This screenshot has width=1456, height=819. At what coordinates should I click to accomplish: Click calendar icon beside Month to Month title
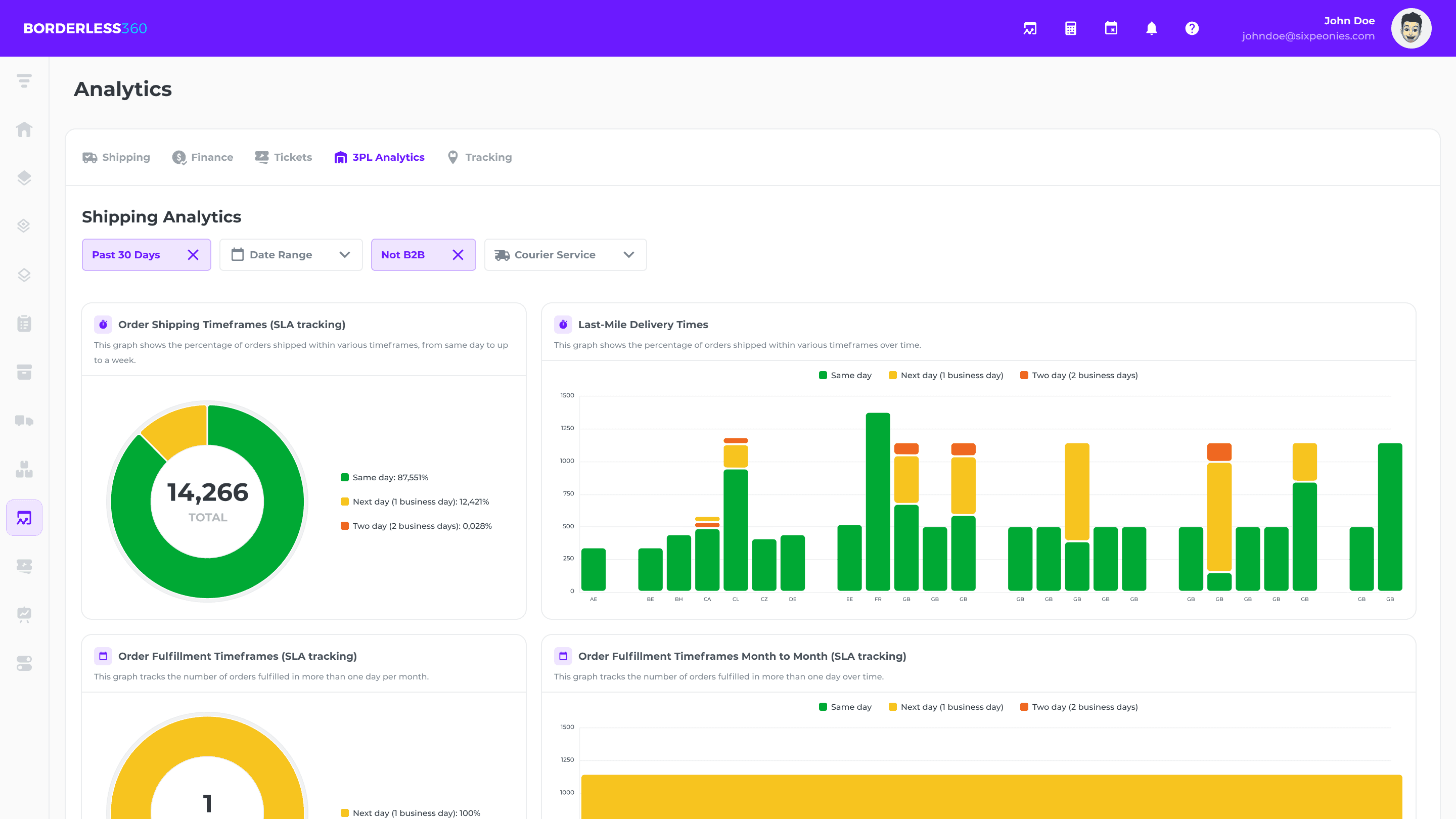point(563,656)
